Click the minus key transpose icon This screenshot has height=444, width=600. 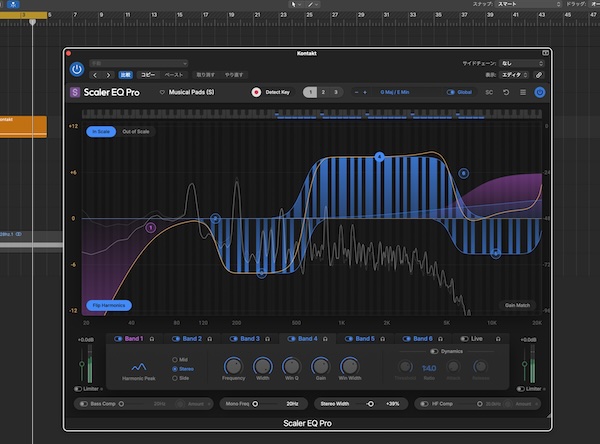click(357, 92)
